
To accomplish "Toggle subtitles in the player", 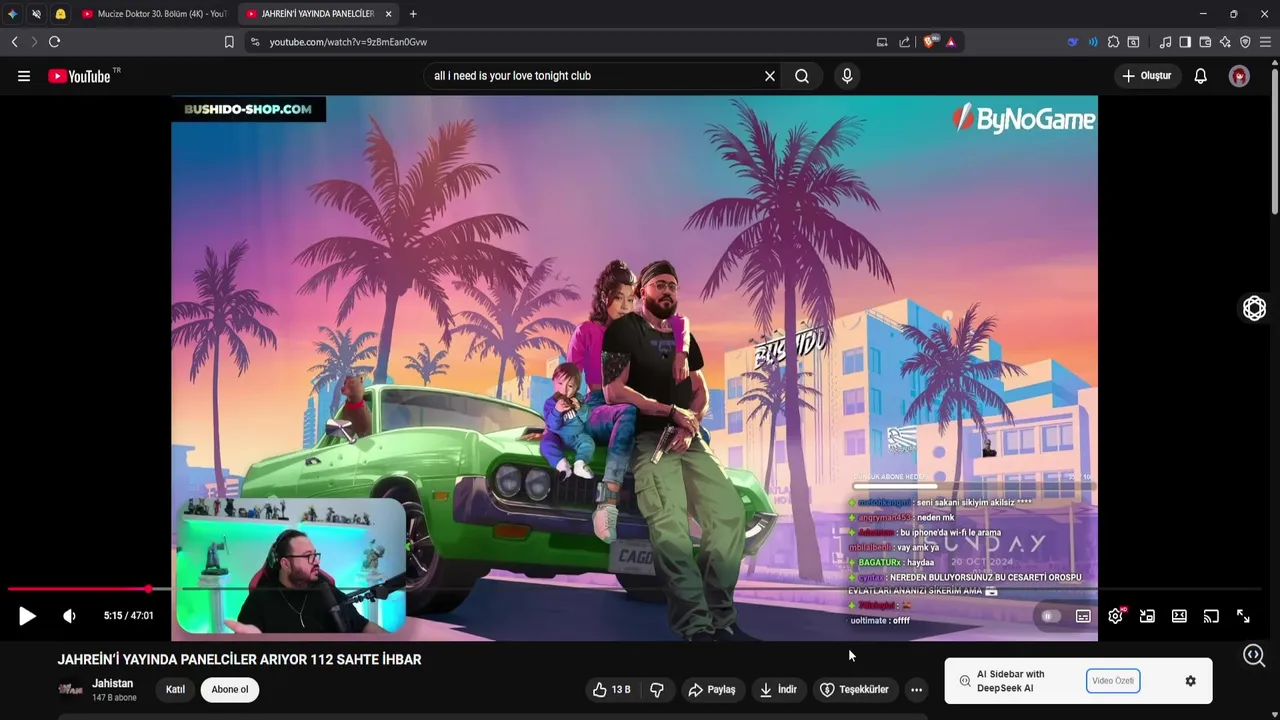I will click(x=1083, y=616).
